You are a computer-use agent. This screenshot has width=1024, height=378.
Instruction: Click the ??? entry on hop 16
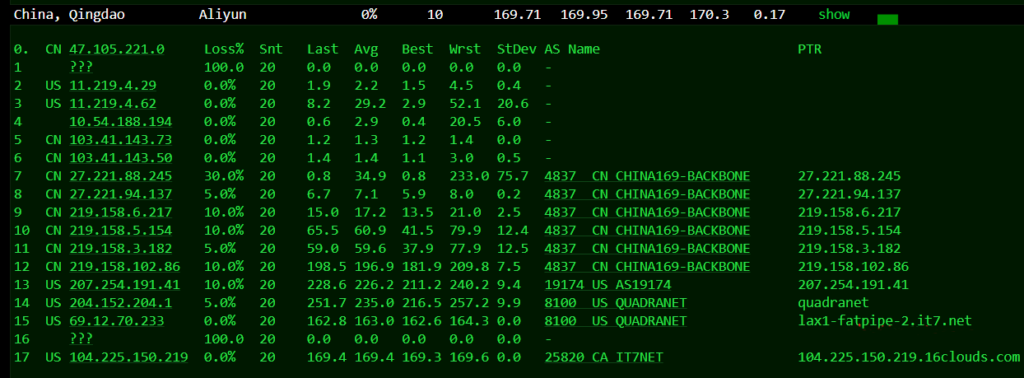coord(81,339)
